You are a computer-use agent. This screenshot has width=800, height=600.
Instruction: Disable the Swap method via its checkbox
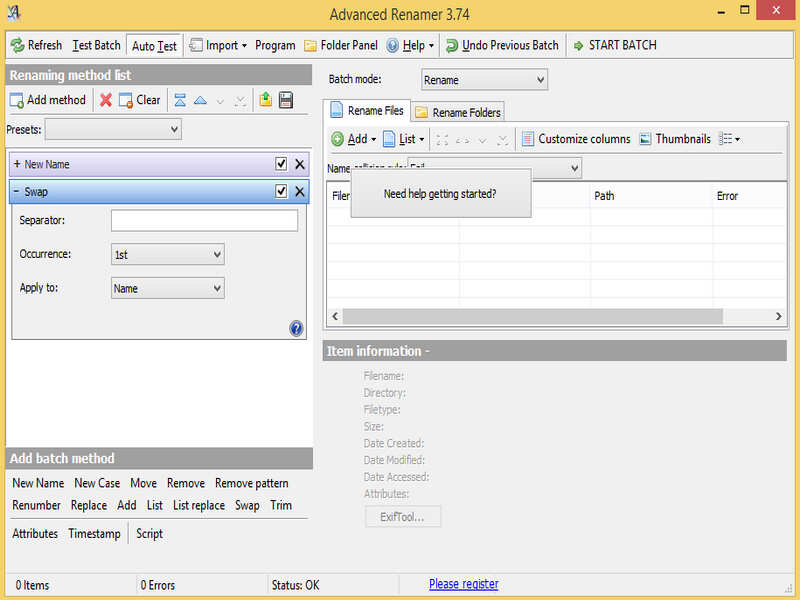281,191
